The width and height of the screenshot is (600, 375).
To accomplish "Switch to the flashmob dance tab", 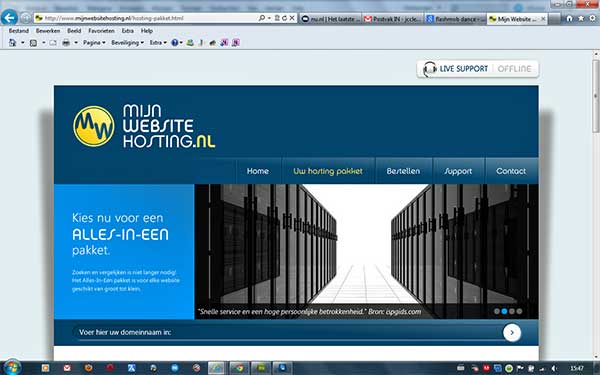I will (x=455, y=19).
